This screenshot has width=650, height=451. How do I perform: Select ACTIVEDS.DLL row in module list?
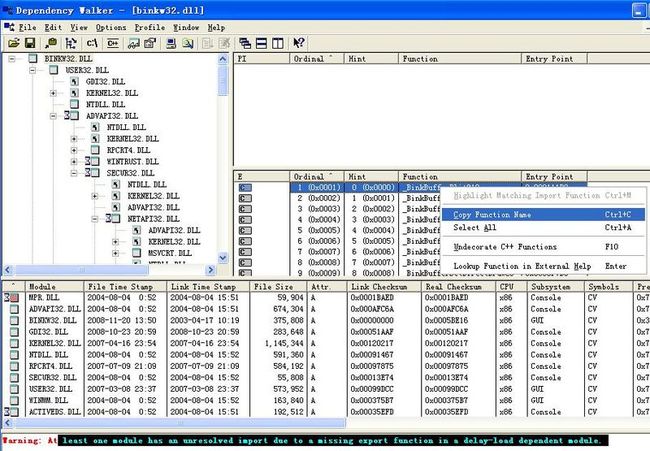tap(323, 412)
